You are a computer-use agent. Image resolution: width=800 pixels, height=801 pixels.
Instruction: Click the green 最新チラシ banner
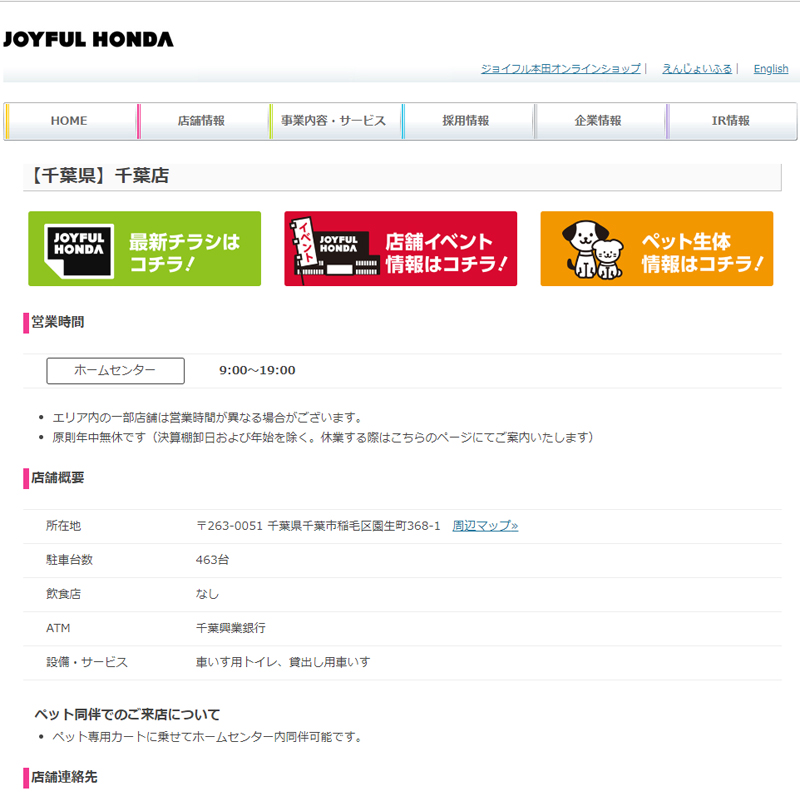pyautogui.click(x=145, y=249)
